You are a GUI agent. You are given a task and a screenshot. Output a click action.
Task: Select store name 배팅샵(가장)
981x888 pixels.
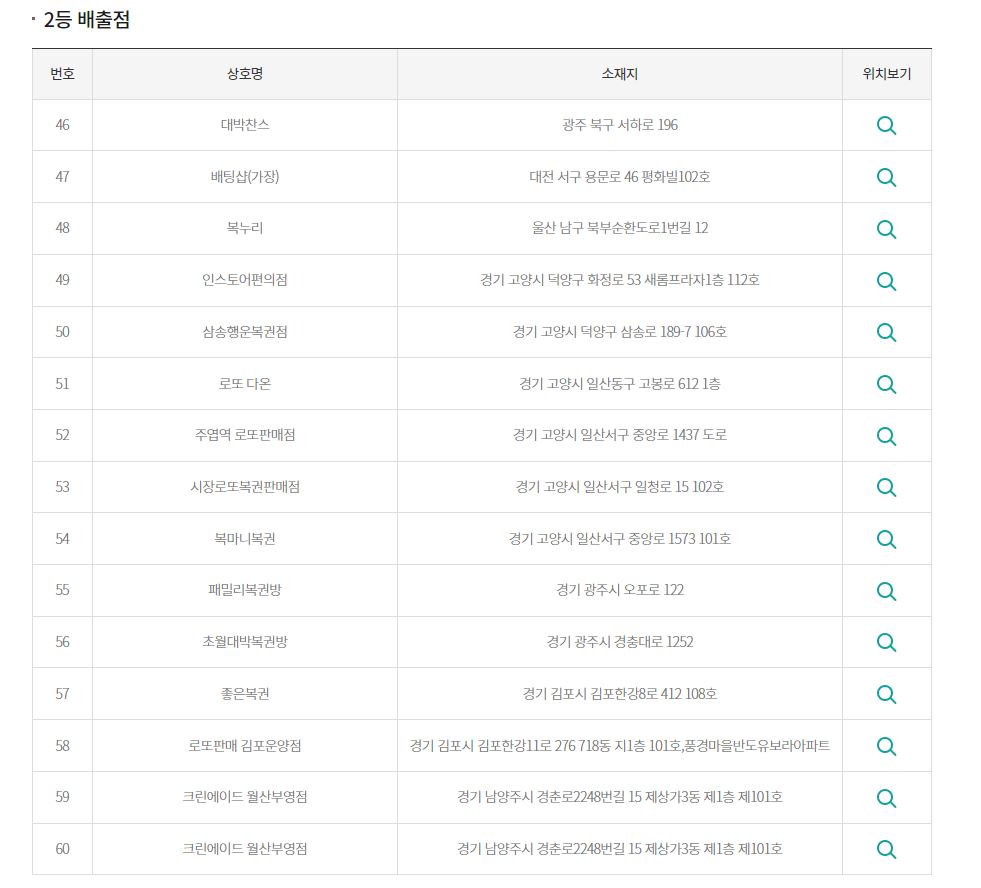tap(245, 177)
